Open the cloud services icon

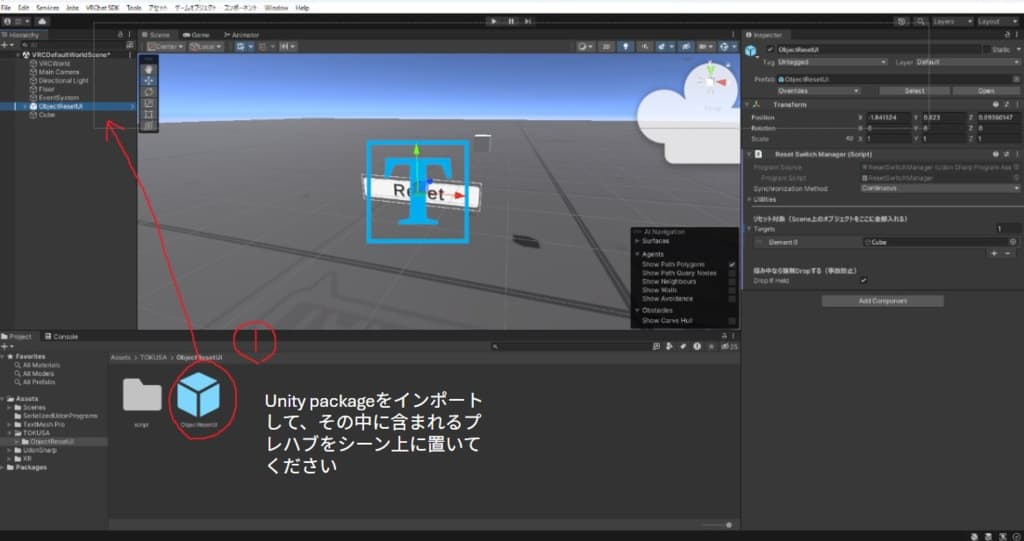(x=42, y=22)
